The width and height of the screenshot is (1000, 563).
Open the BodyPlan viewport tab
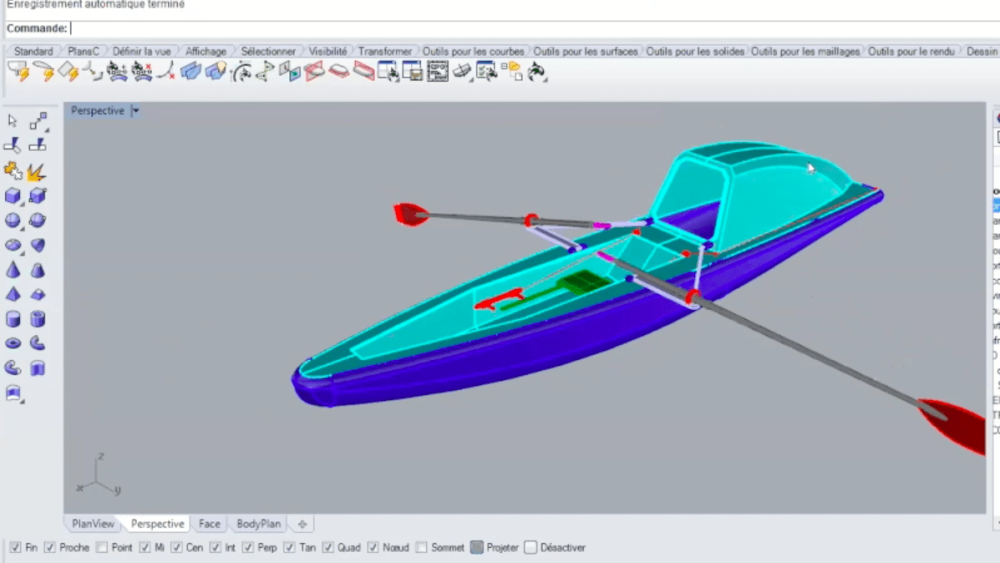tap(258, 524)
